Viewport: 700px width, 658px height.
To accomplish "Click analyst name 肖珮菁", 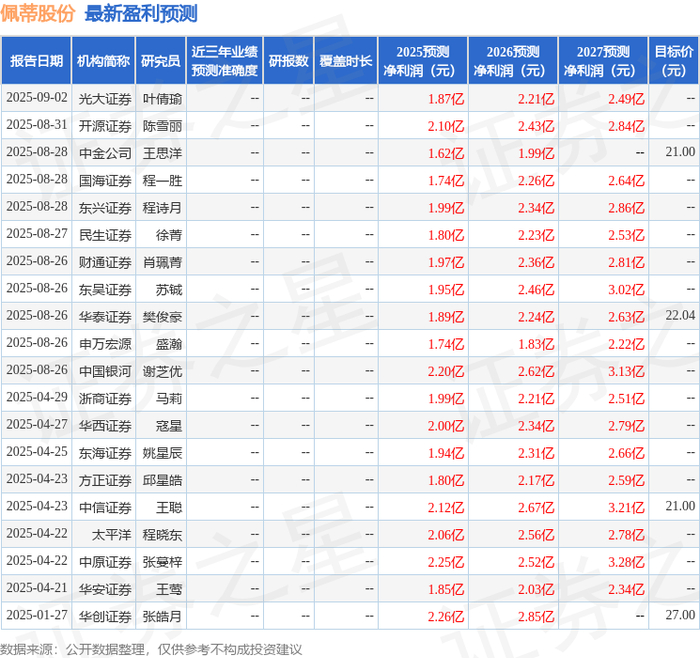I will [x=162, y=262].
